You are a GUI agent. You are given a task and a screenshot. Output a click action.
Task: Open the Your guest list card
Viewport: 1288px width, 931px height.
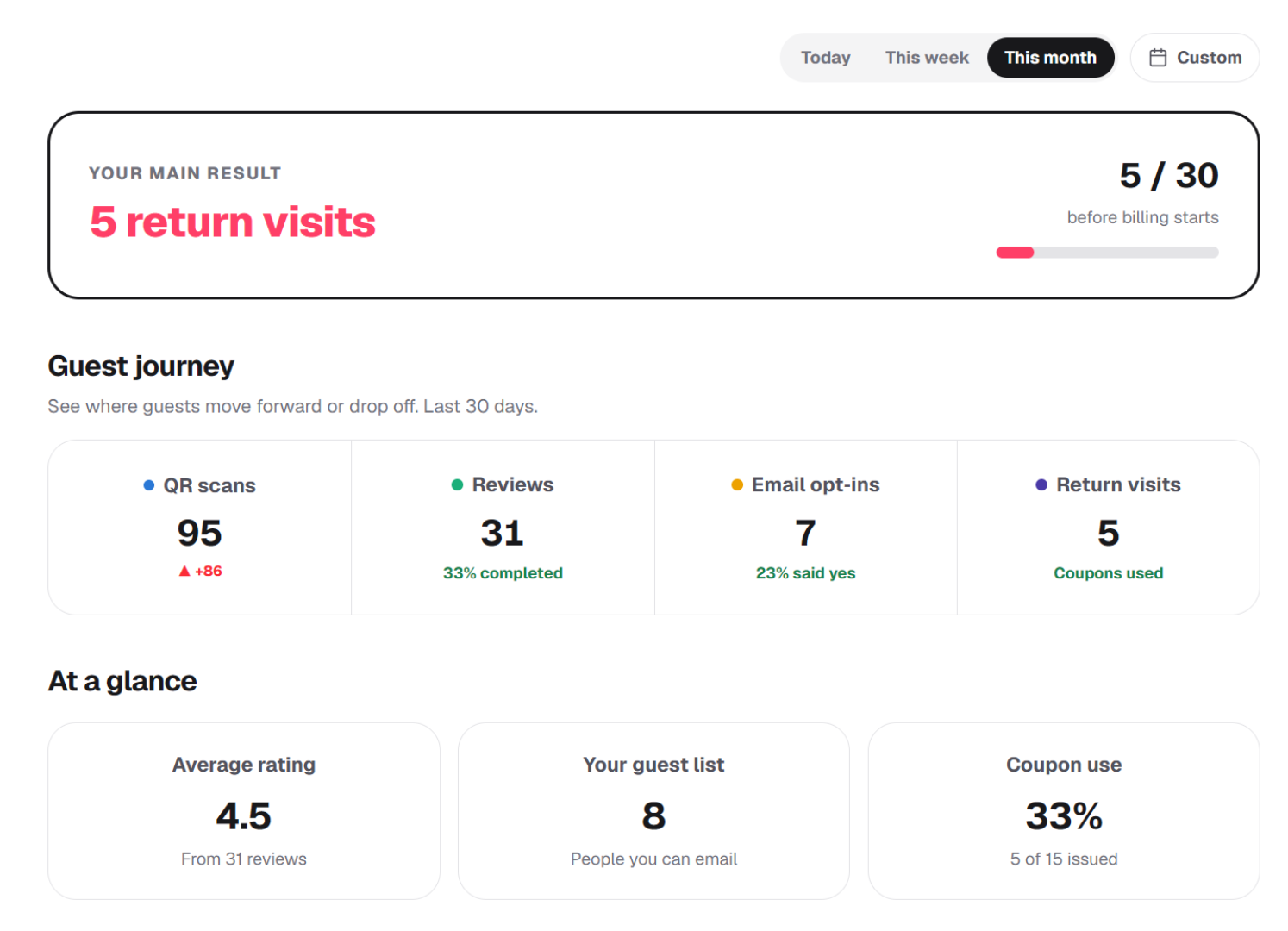[653, 811]
